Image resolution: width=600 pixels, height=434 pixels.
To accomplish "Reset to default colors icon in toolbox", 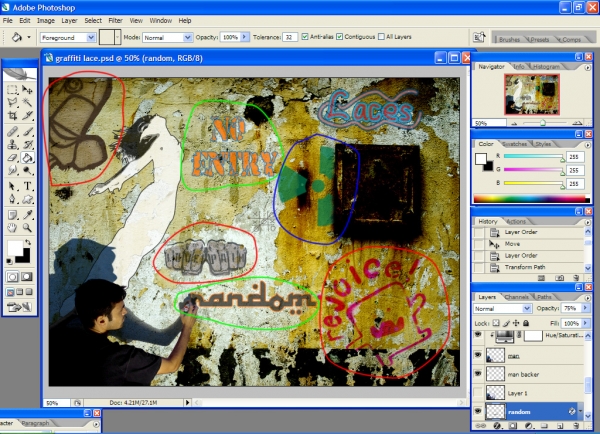I will pyautogui.click(x=10, y=262).
